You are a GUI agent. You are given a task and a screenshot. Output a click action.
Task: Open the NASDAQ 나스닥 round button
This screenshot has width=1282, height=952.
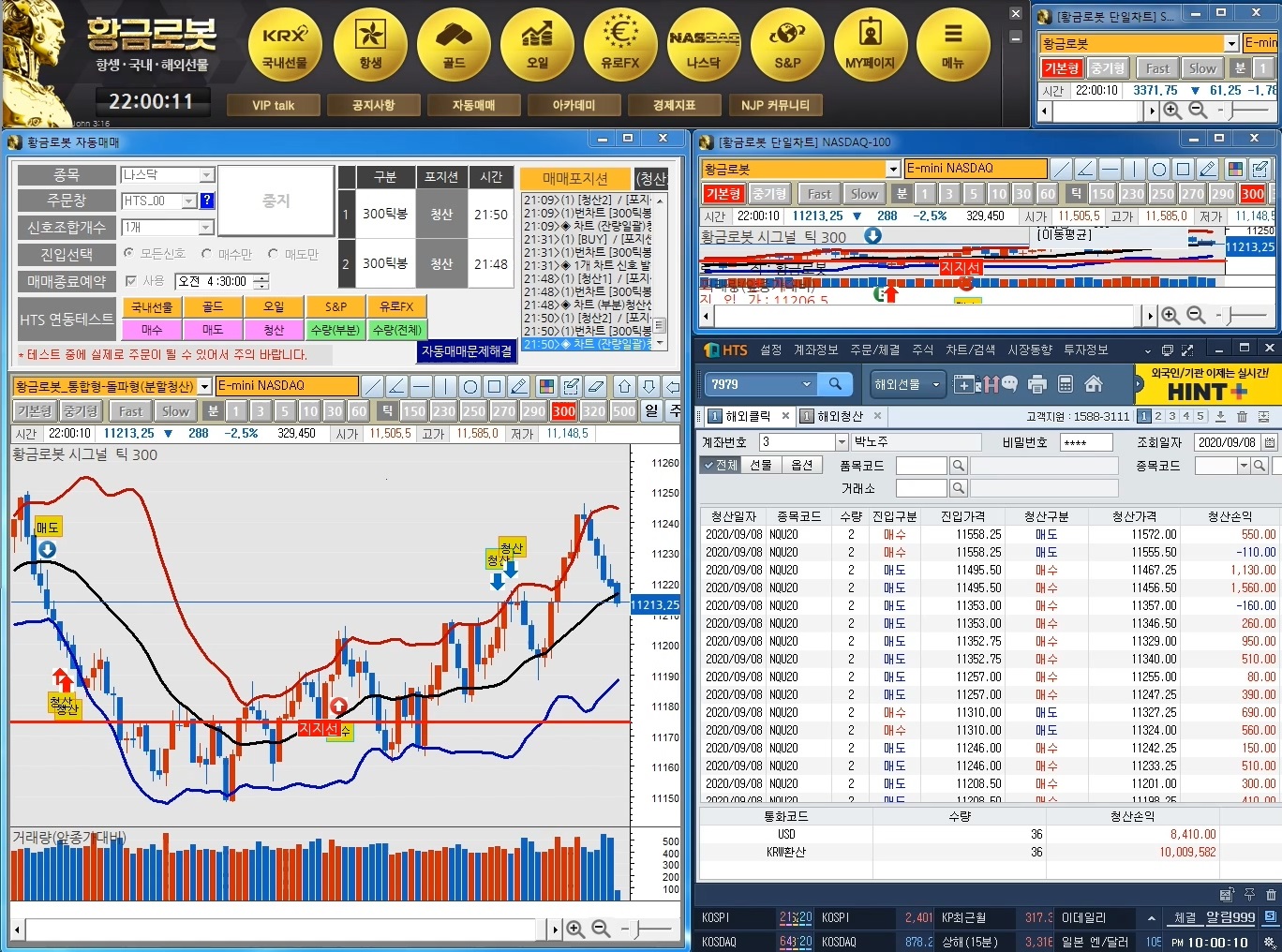(x=704, y=43)
